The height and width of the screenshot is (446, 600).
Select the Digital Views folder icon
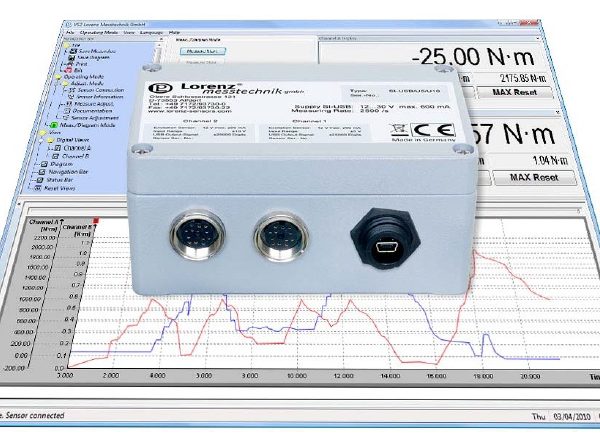(50, 140)
